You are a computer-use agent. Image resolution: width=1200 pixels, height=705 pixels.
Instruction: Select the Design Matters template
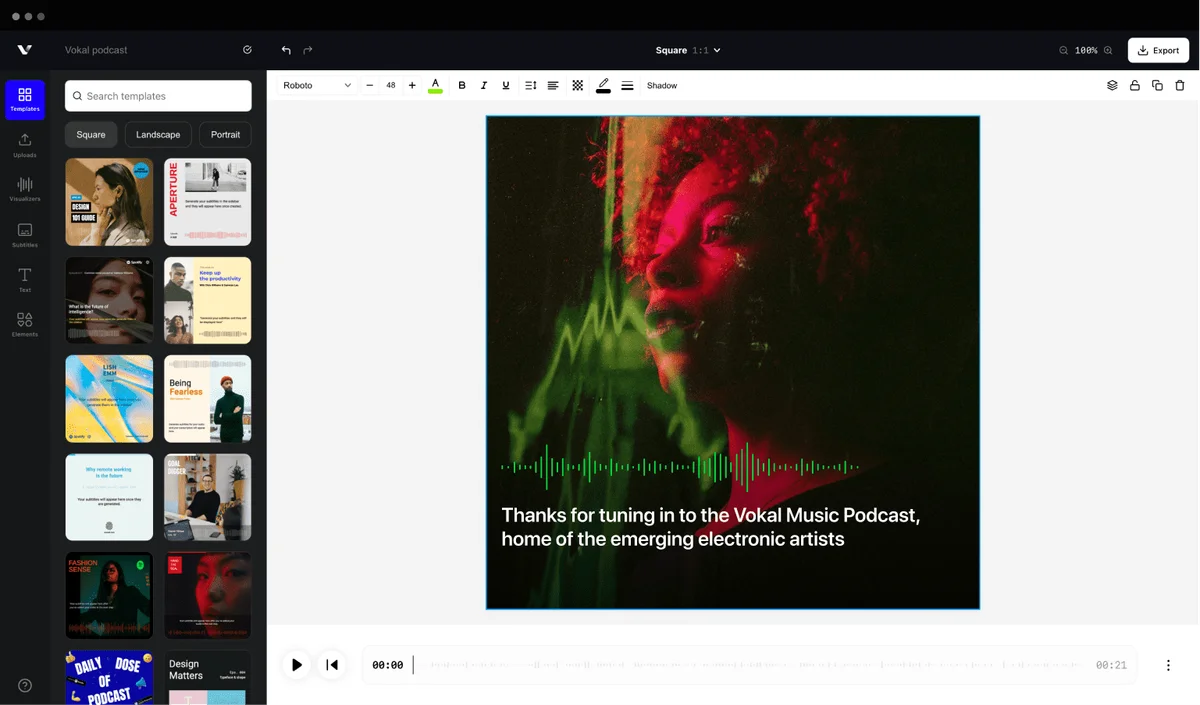(208, 678)
